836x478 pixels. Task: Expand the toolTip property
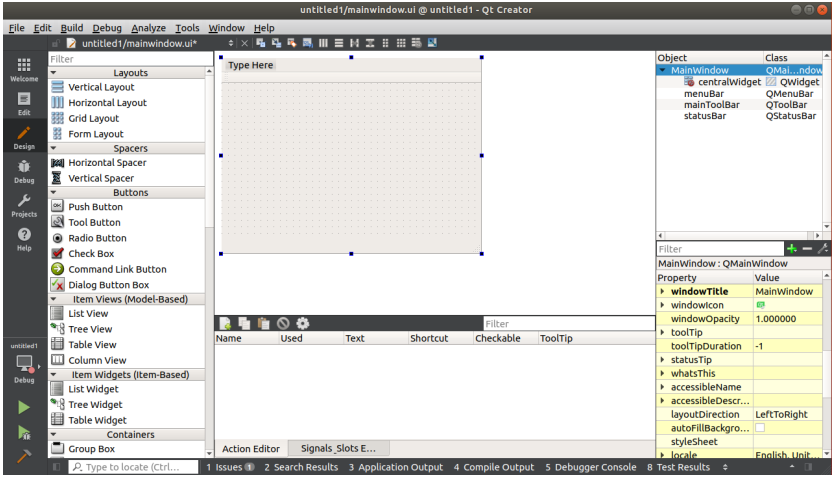click(663, 333)
